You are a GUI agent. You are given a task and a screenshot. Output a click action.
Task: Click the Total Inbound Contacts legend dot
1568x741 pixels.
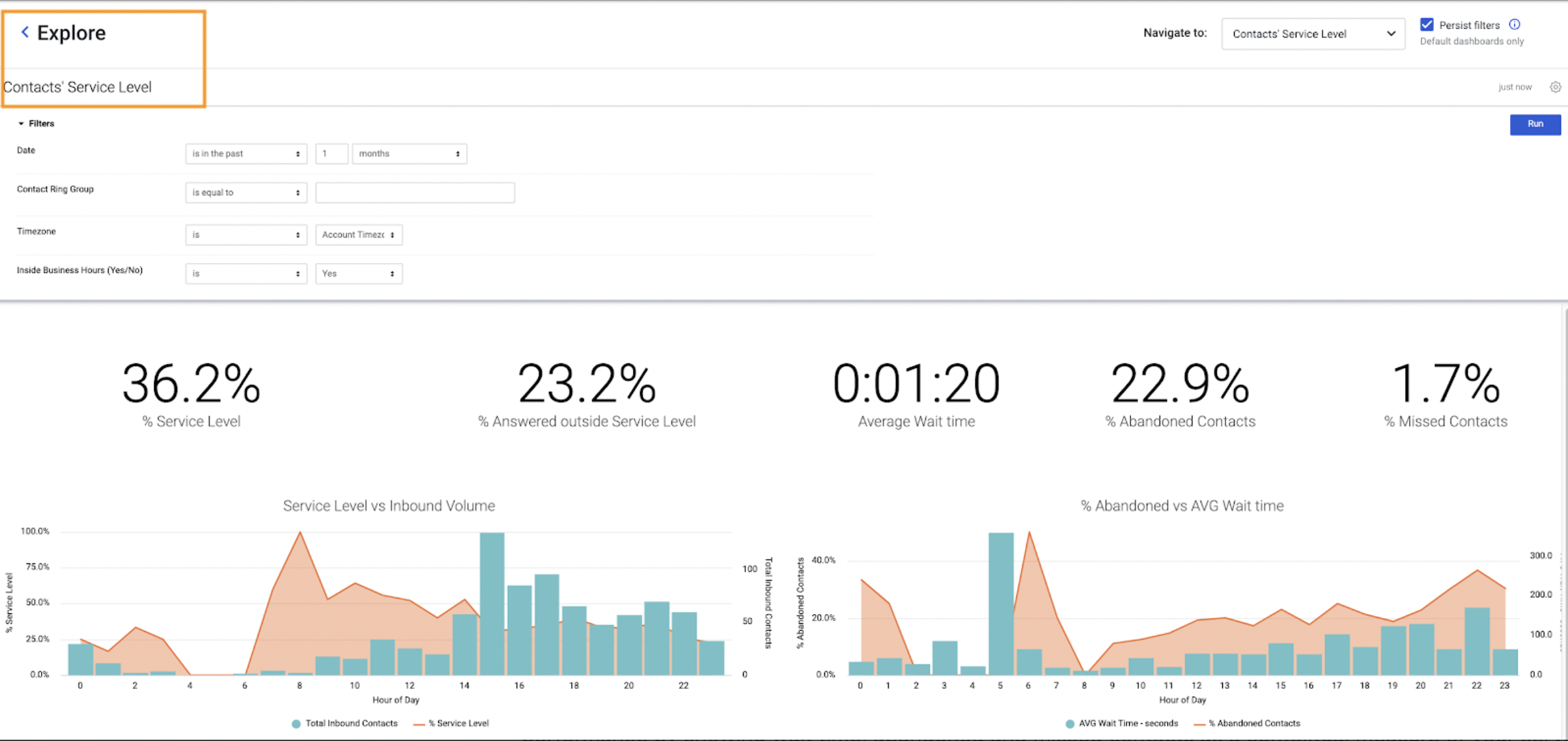297,723
